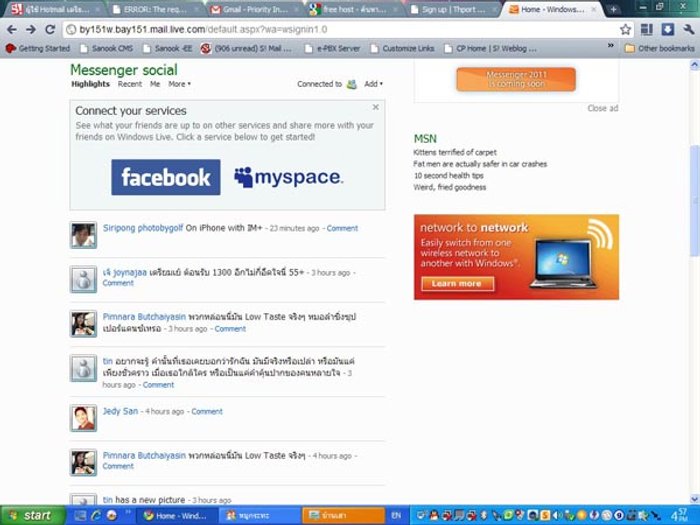Image resolution: width=700 pixels, height=525 pixels.
Task: Click the blue download extension icon
Action: [667, 30]
